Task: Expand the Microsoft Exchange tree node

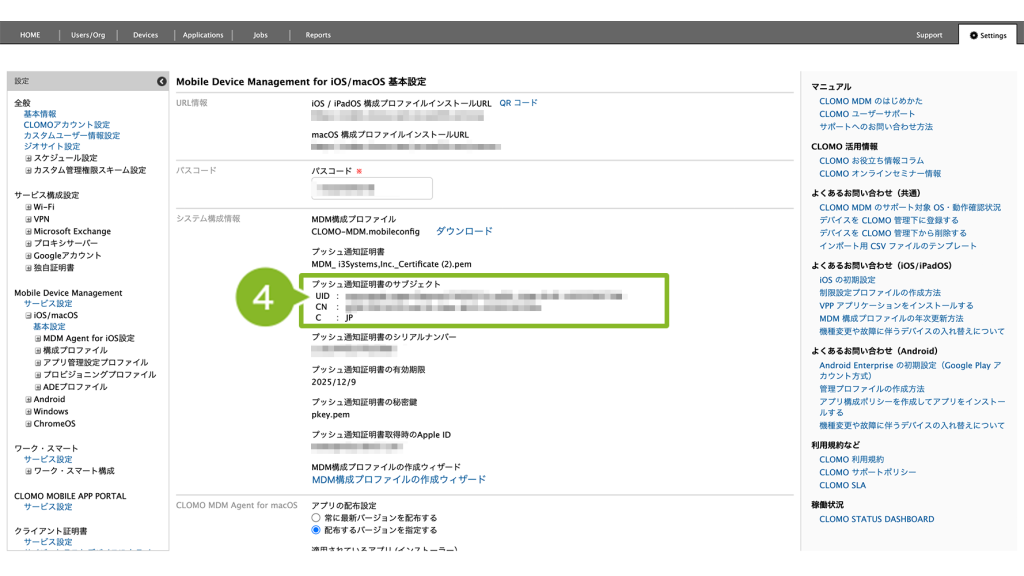Action: pyautogui.click(x=29, y=231)
